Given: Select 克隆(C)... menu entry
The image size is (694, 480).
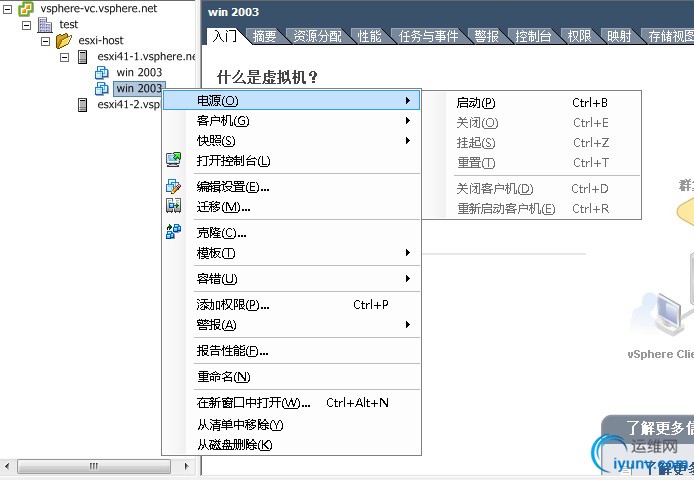Looking at the screenshot, I should pyautogui.click(x=292, y=232).
